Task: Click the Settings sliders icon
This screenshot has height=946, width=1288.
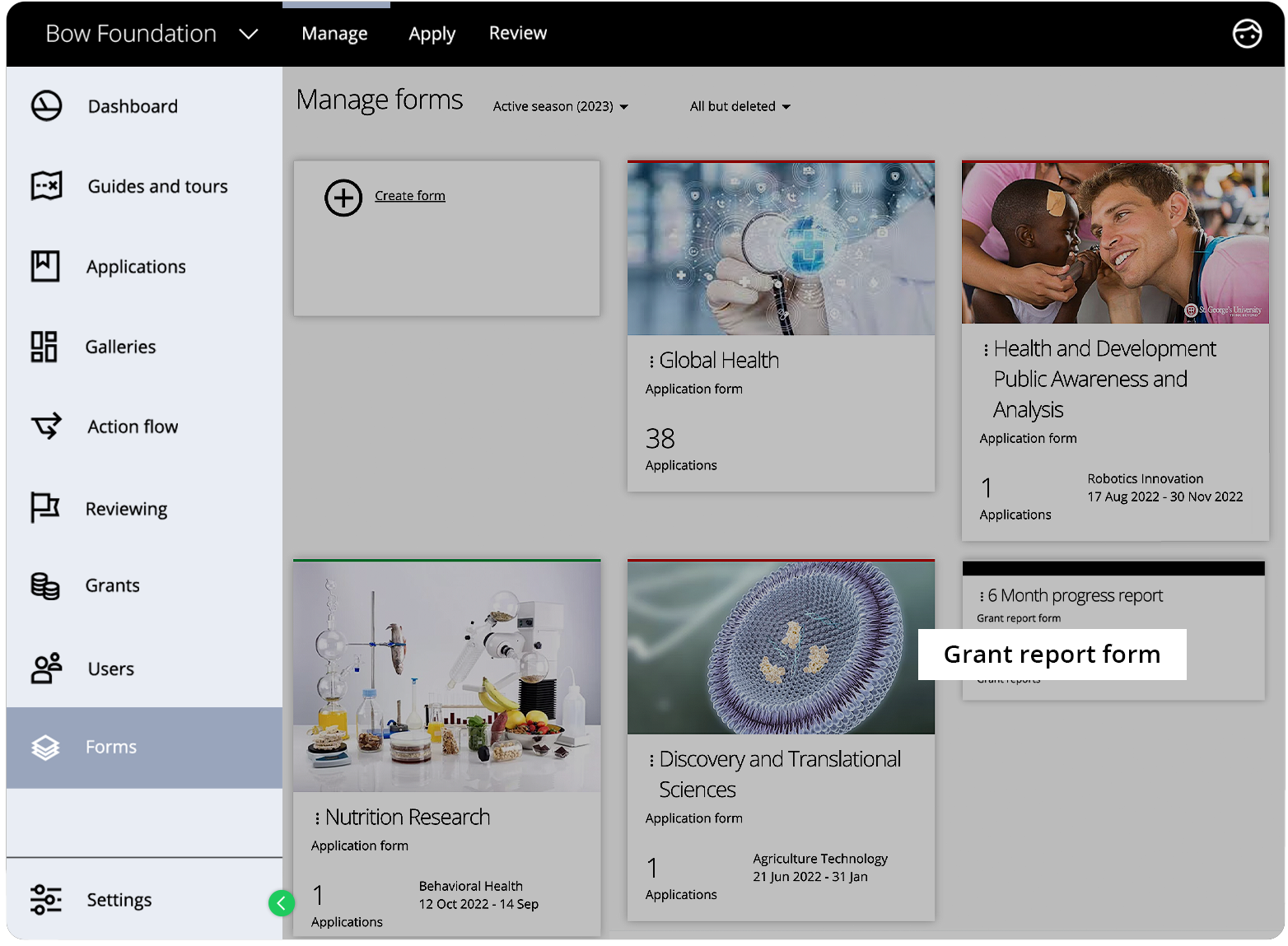Action: [x=46, y=899]
